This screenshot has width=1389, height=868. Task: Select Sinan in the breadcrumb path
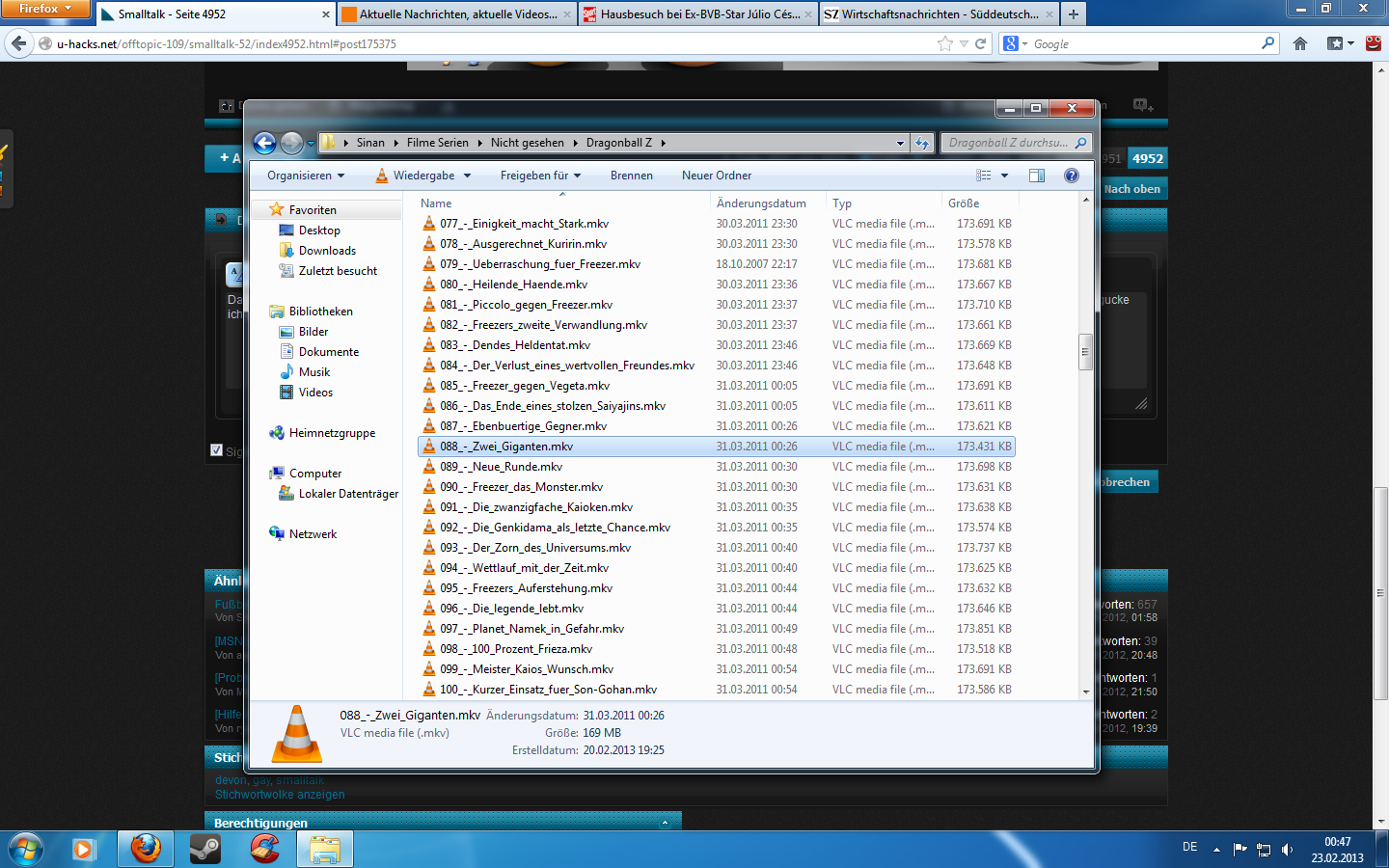(x=370, y=143)
